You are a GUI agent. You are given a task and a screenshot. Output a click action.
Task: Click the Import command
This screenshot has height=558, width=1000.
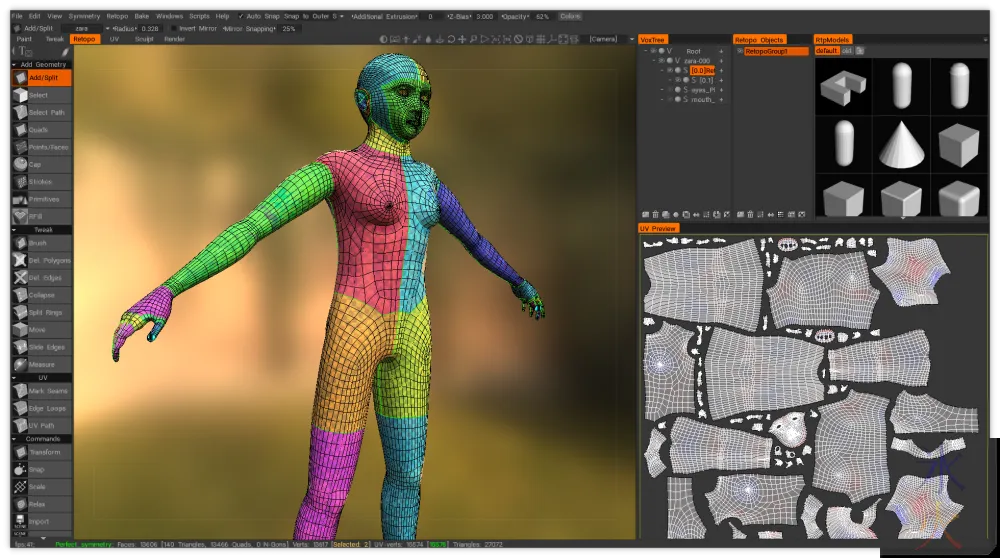pyautogui.click(x=41, y=522)
